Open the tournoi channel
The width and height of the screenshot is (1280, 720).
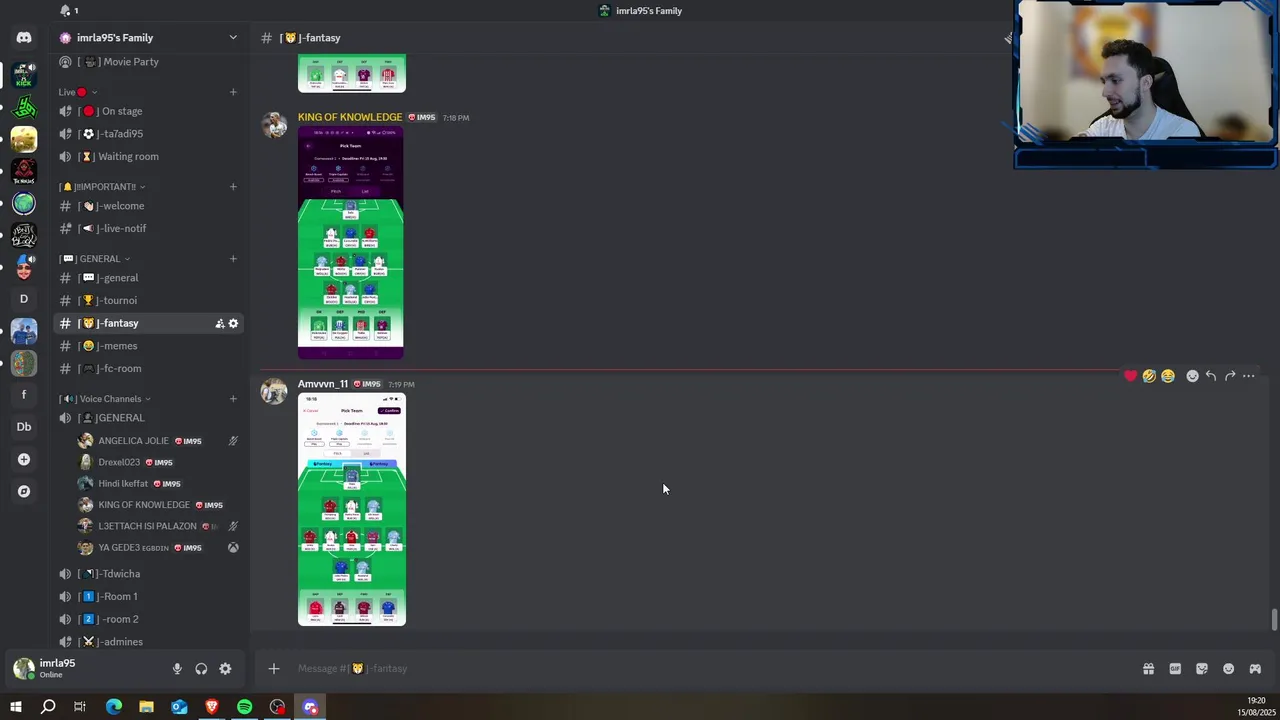point(150,301)
